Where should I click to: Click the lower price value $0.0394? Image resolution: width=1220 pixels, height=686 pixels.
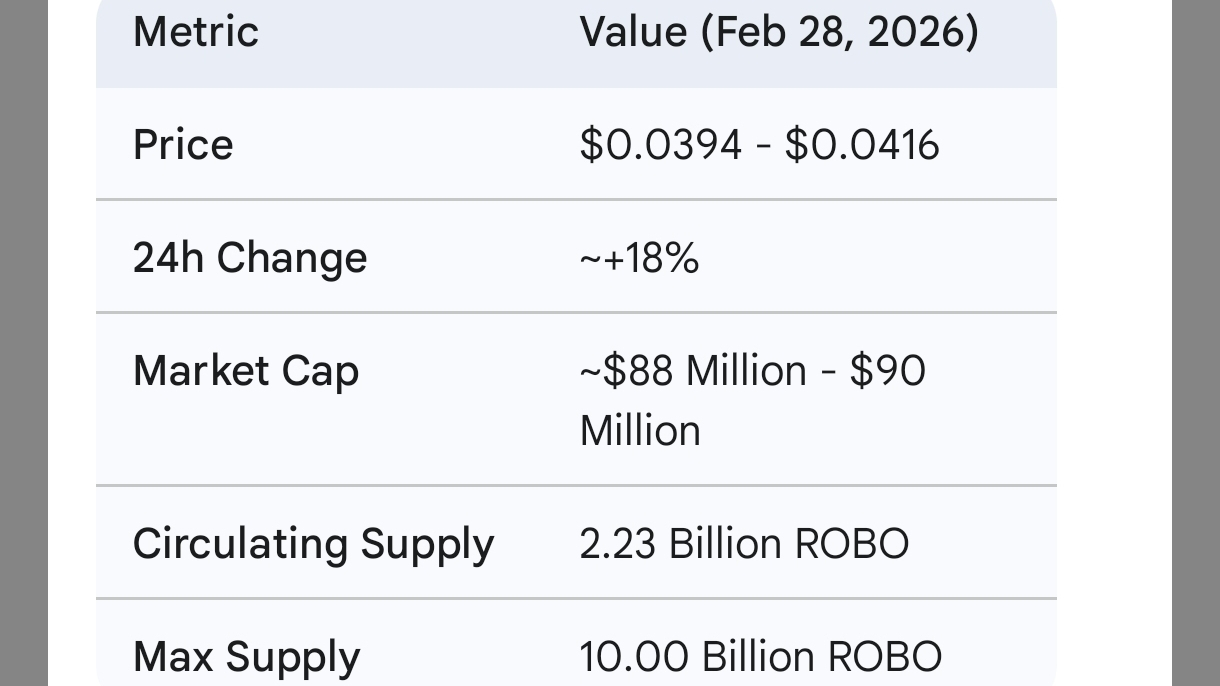[x=660, y=145]
